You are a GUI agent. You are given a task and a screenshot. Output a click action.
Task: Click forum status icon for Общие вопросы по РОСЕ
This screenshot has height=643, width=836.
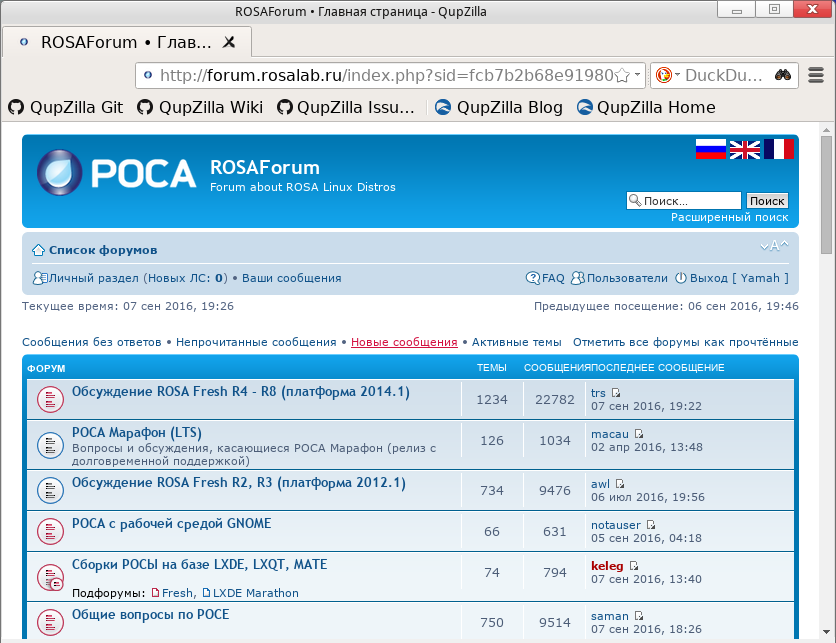51,622
